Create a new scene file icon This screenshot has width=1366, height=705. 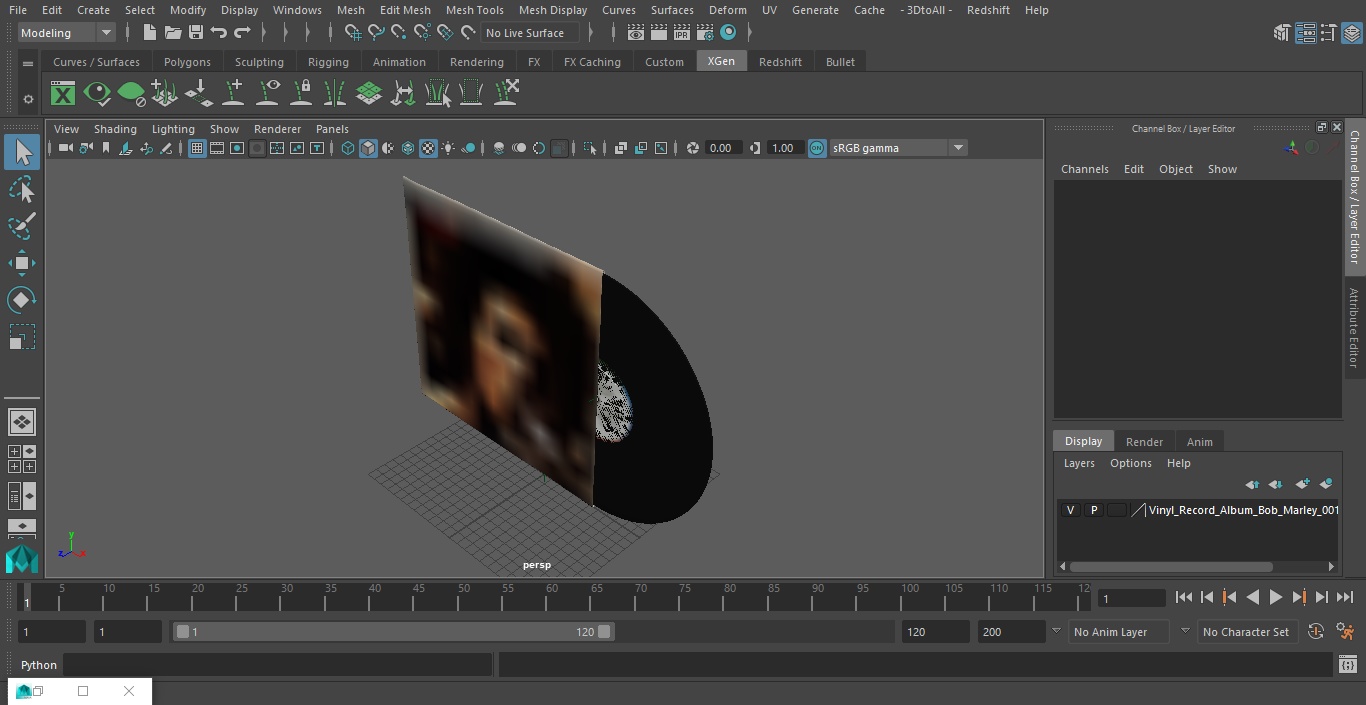pos(149,33)
